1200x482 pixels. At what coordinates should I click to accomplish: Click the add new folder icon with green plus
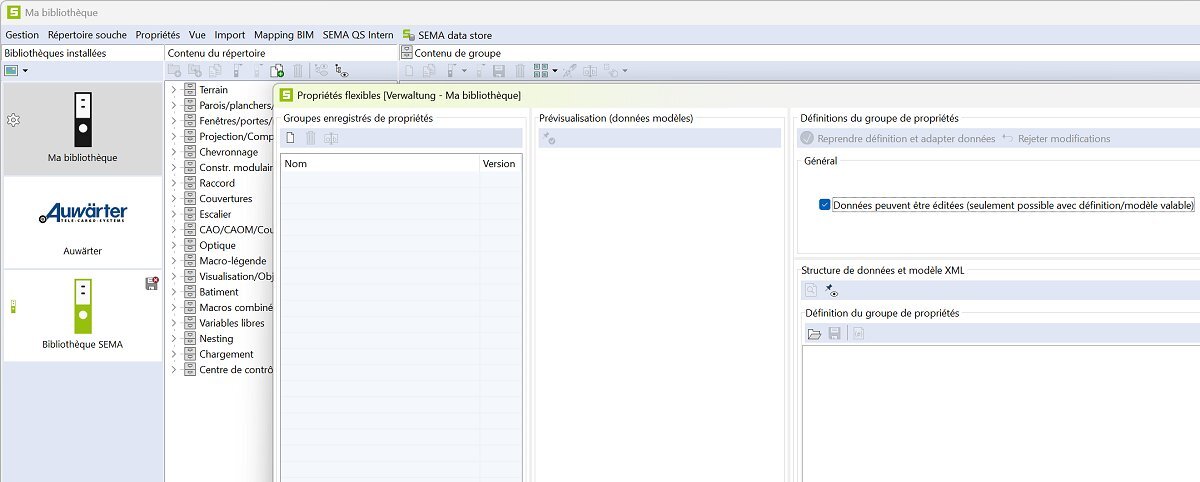tap(278, 71)
